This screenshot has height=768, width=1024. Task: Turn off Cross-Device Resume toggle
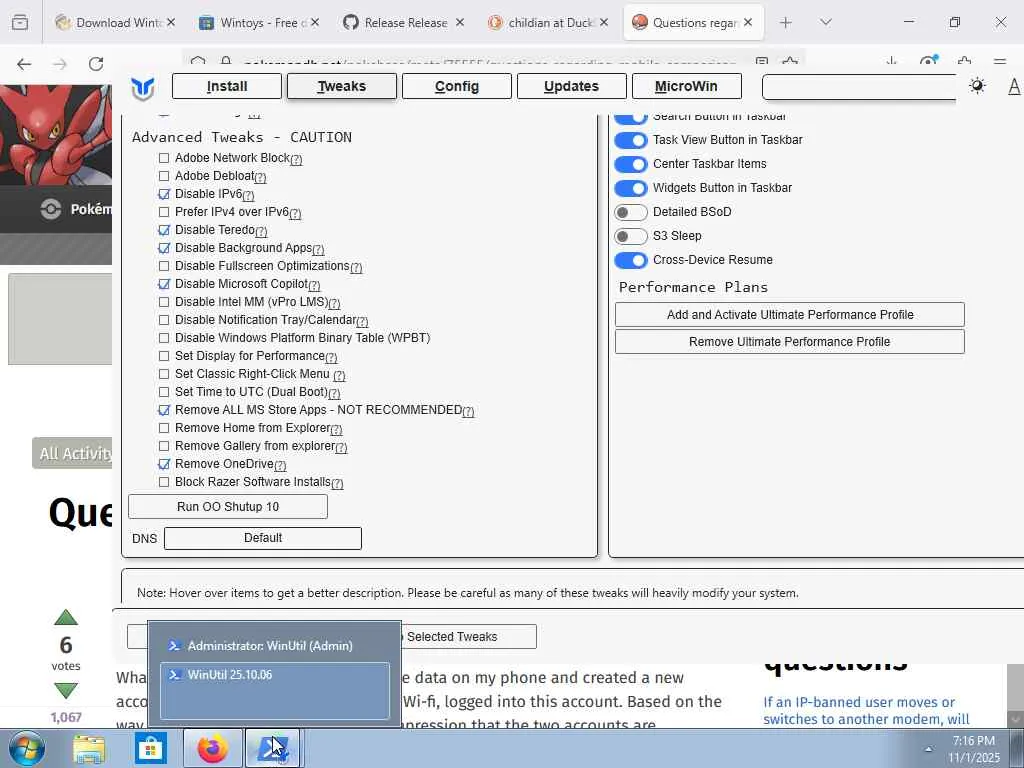631,260
